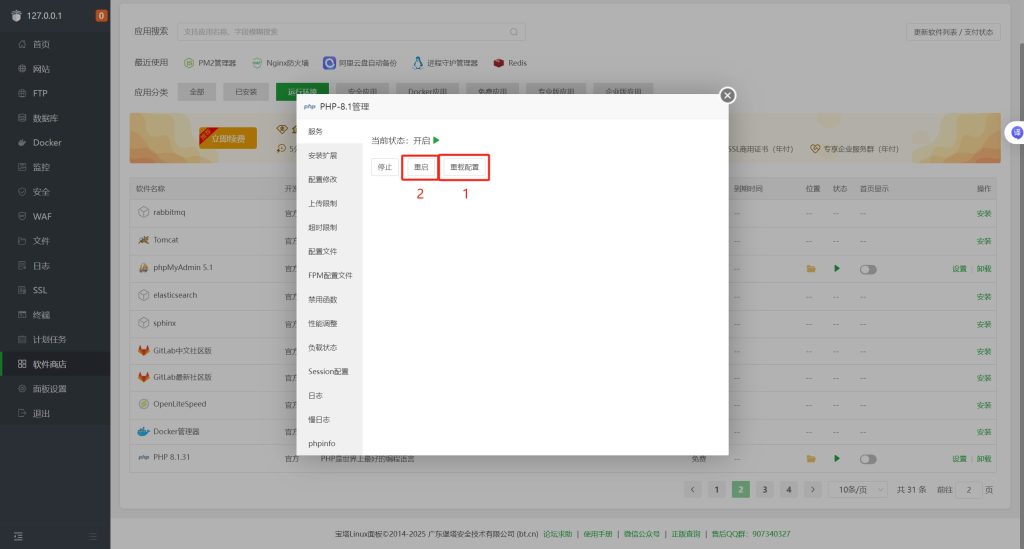
Task: Open the 慢日志 tab
Action: click(329, 420)
